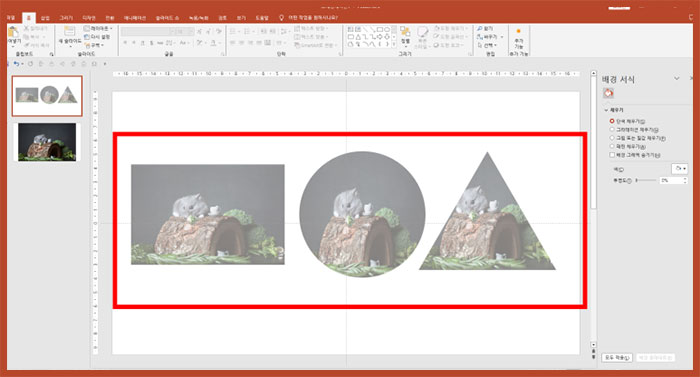
Task: Select slide 2 thumbnail with hamster photo
Action: point(47,142)
